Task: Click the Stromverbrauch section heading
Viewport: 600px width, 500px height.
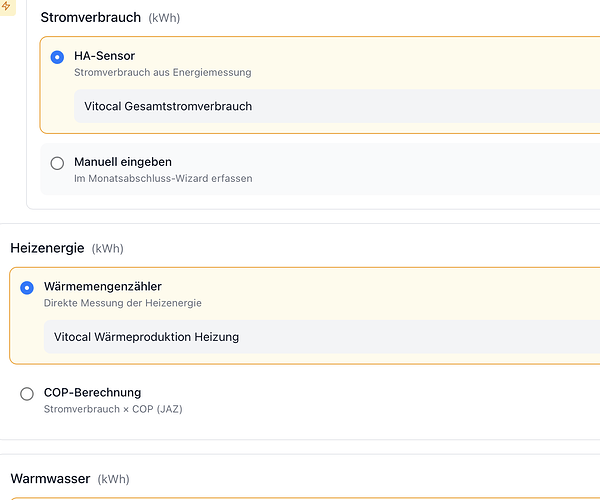Action: (x=91, y=18)
